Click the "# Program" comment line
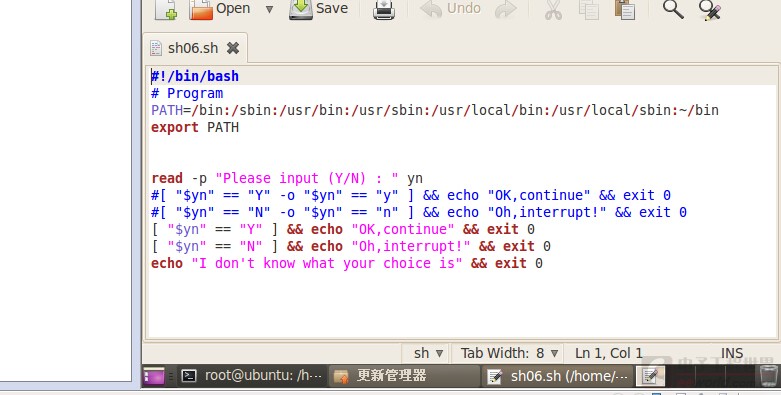This screenshot has height=395, width=781. (x=187, y=93)
